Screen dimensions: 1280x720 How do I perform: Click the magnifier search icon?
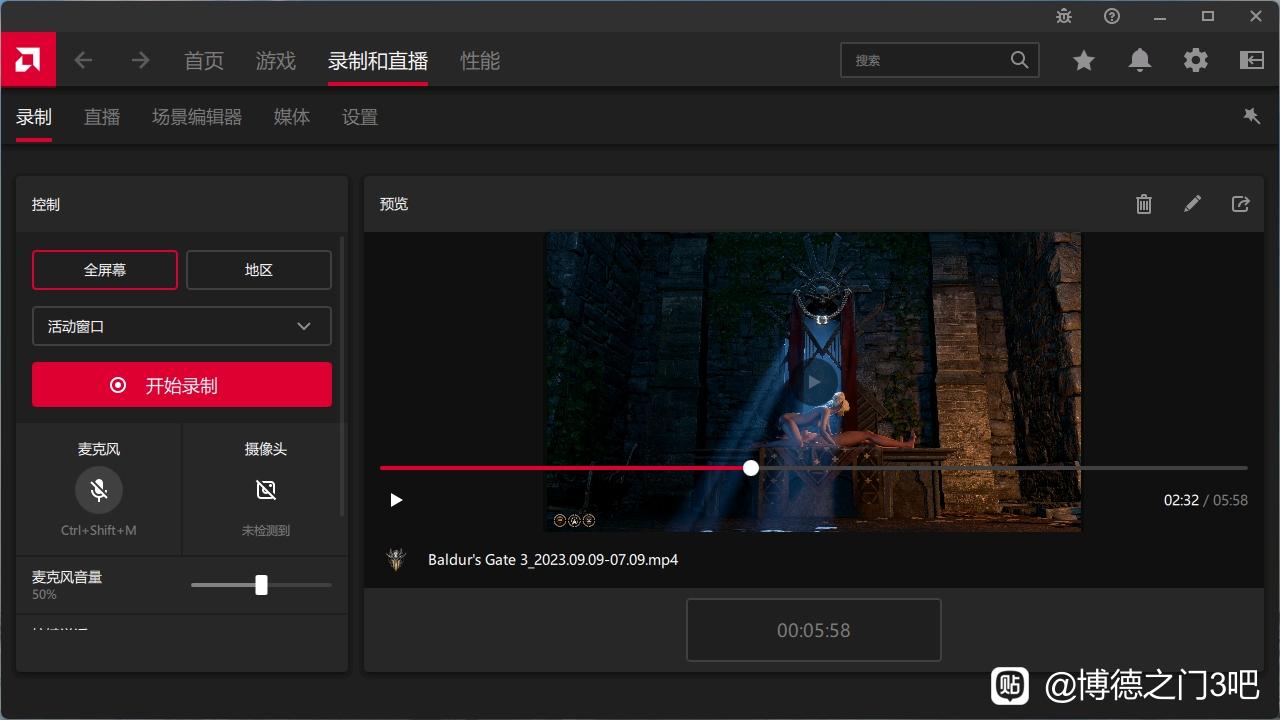1019,60
